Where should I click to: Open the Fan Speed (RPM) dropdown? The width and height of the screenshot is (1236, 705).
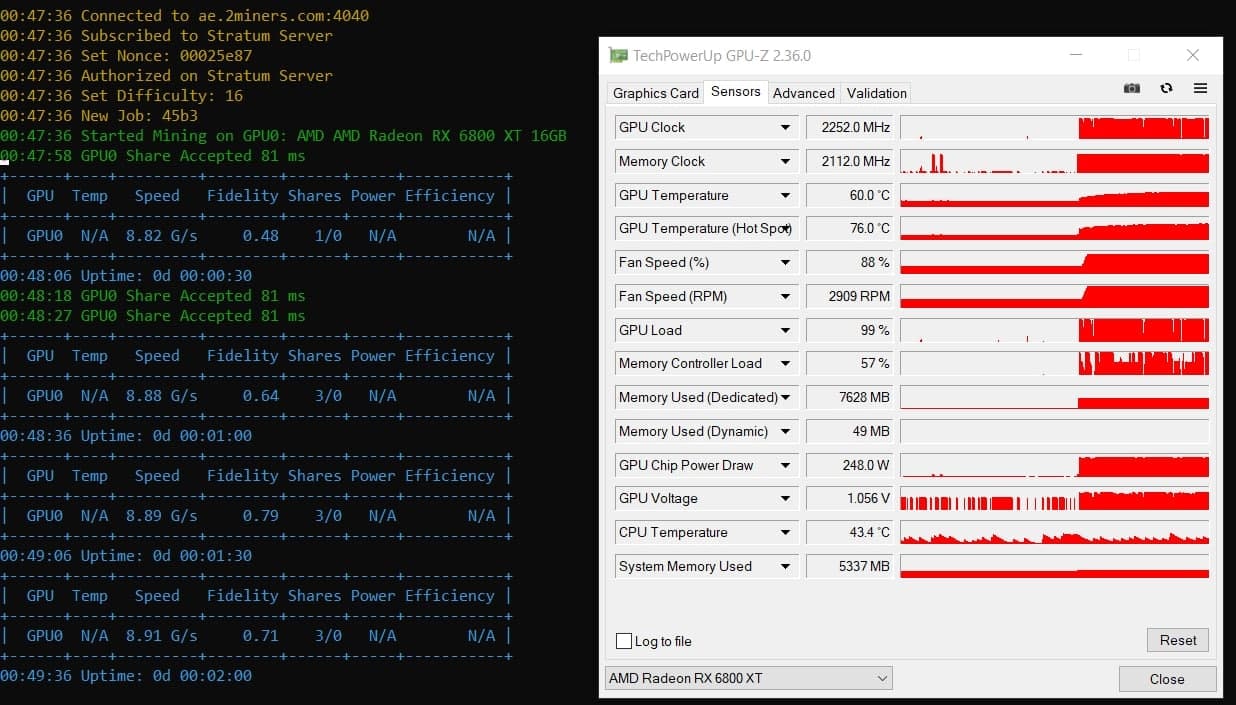(785, 296)
